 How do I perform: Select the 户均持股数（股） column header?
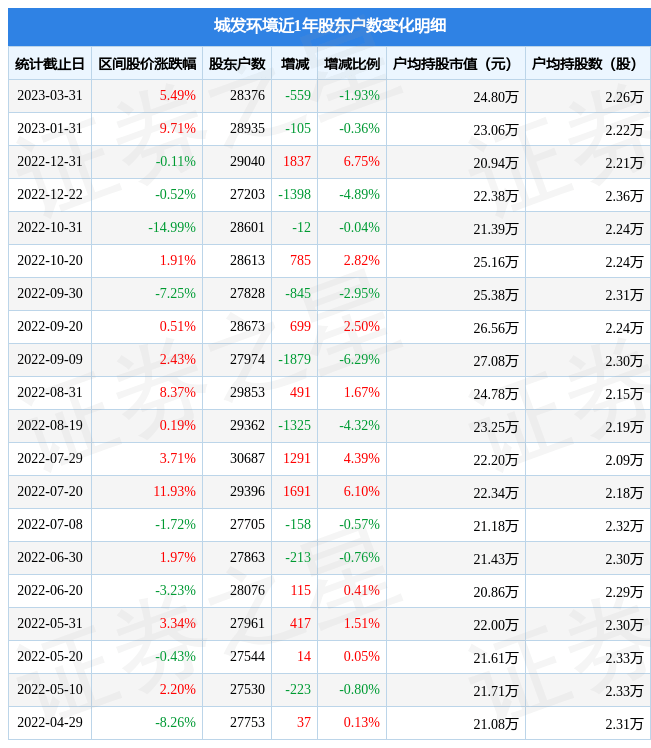point(584,64)
